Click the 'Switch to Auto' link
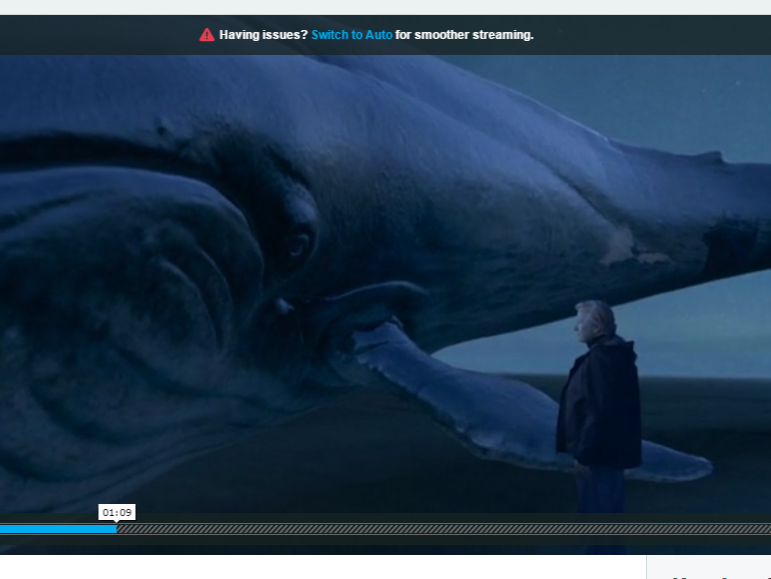Viewport: 771px width, 579px height. coord(352,35)
